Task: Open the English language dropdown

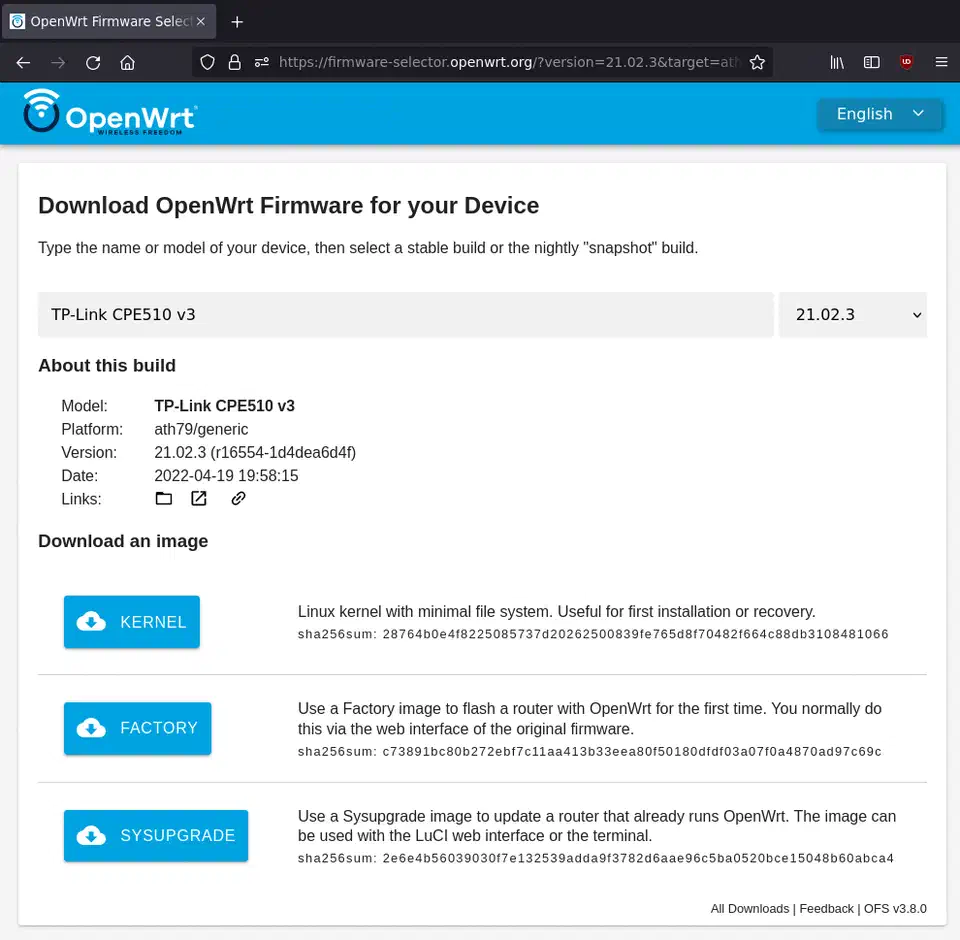Action: pyautogui.click(x=880, y=114)
